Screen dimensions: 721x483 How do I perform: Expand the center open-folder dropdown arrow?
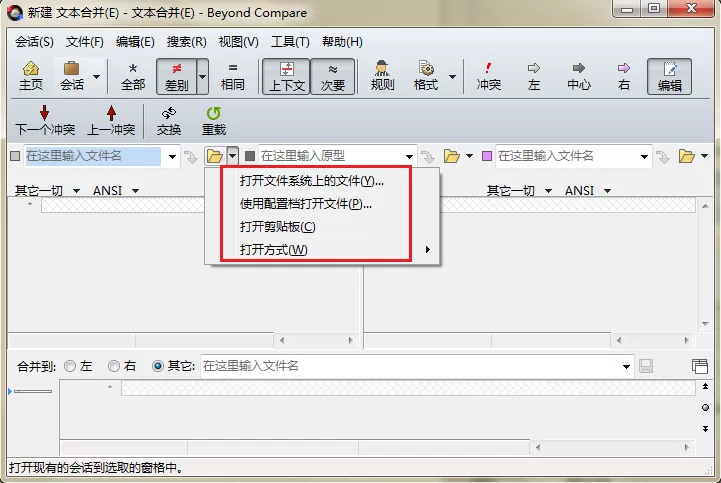click(x=469, y=156)
